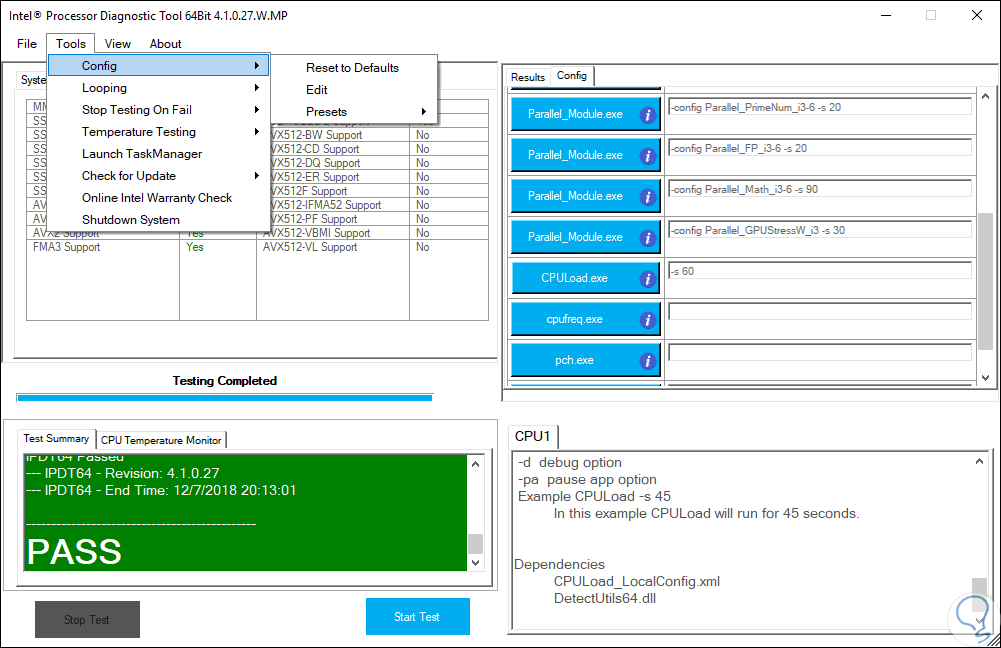Viewport: 1001px width, 648px height.
Task: Click the FMA3 Support row label
Action: 66,247
